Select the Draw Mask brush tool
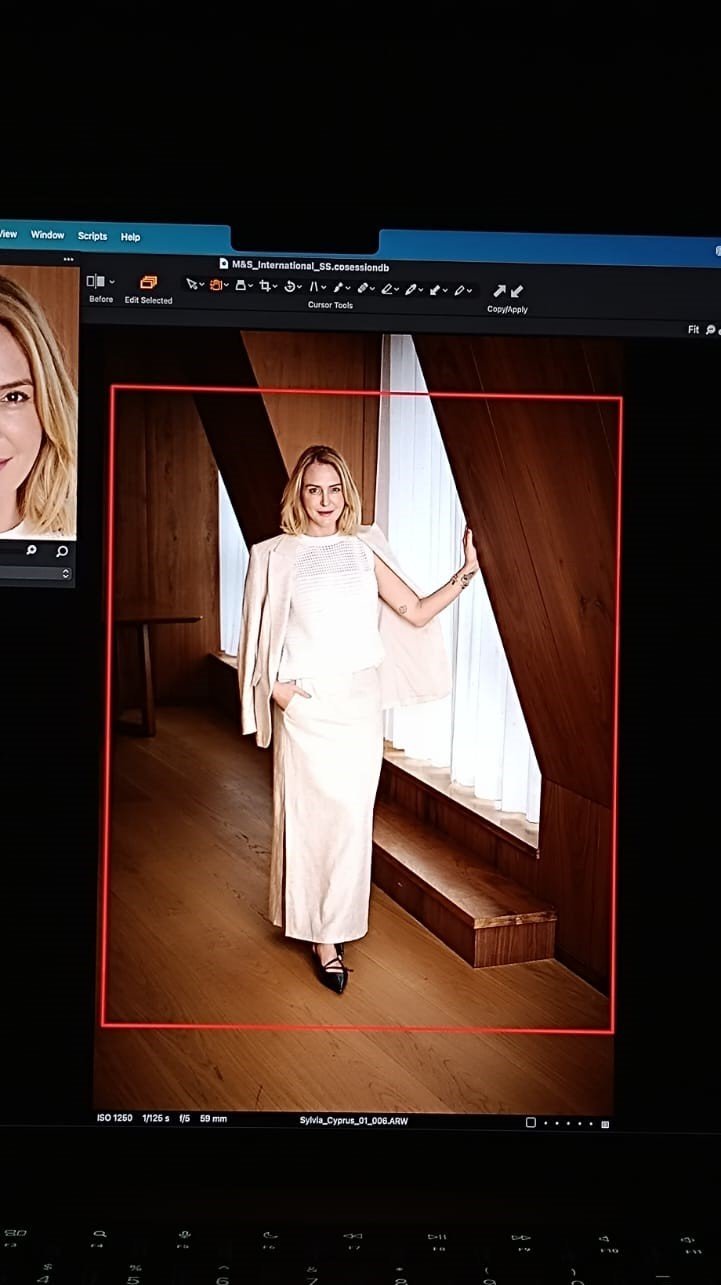The height and width of the screenshot is (1285, 721). tap(339, 287)
